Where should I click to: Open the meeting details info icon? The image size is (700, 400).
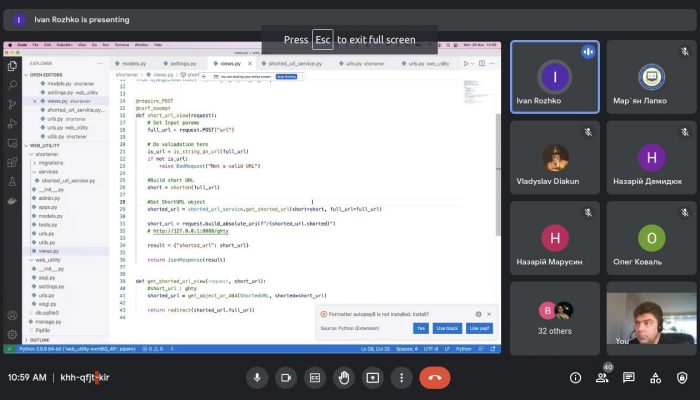575,377
